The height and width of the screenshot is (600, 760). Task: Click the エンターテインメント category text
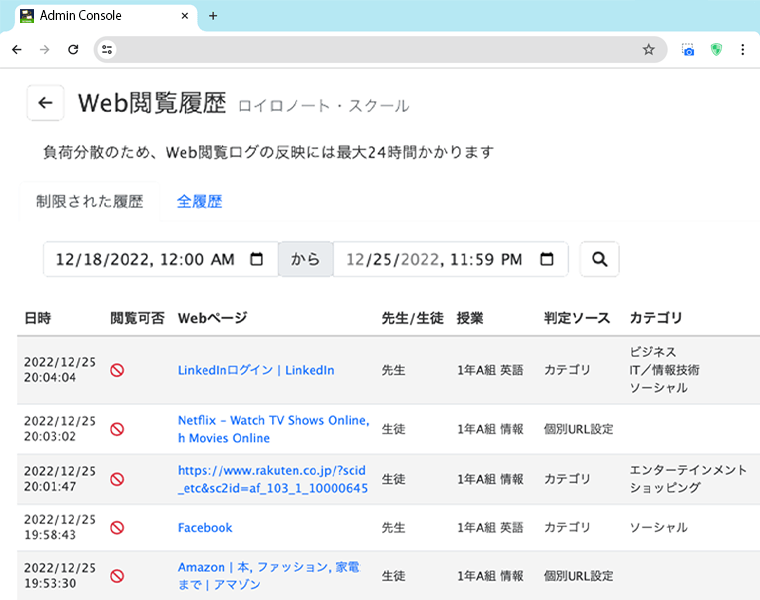pos(688,470)
